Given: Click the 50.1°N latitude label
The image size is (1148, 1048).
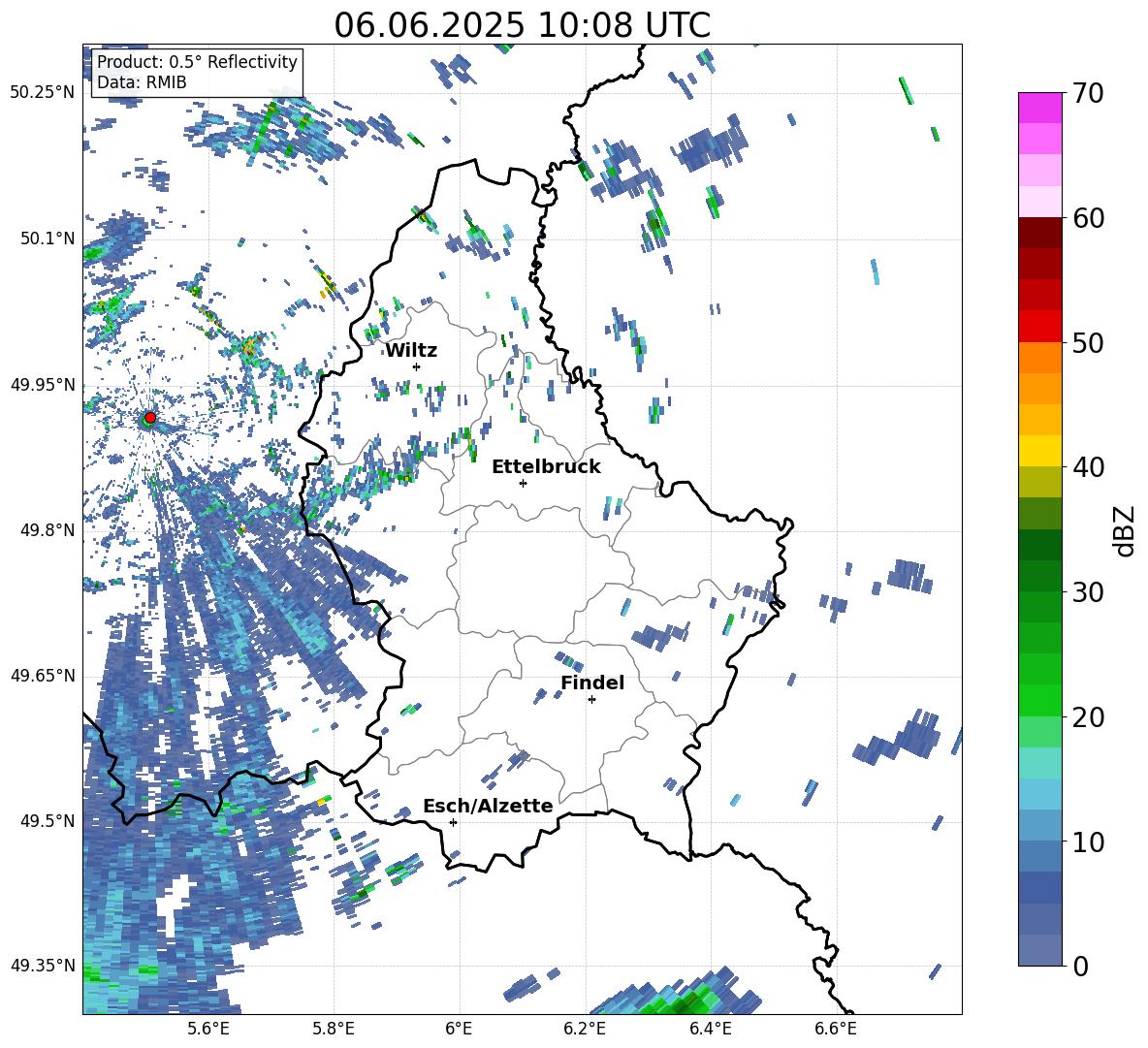Looking at the screenshot, I should [x=48, y=238].
